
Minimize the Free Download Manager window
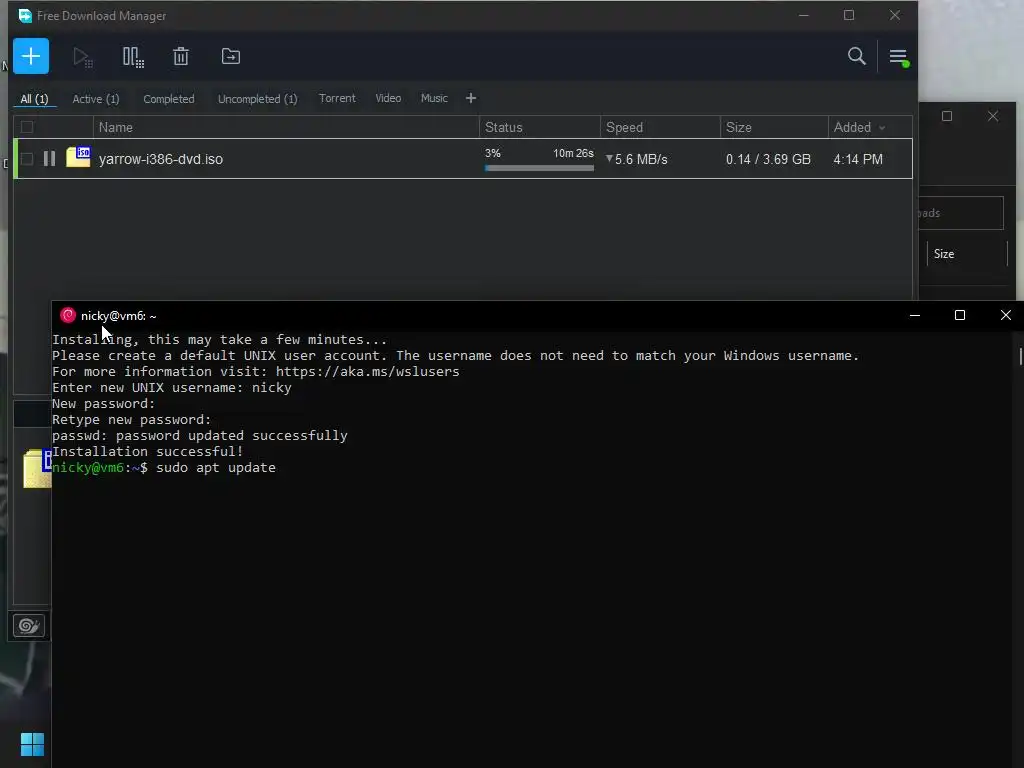804,15
